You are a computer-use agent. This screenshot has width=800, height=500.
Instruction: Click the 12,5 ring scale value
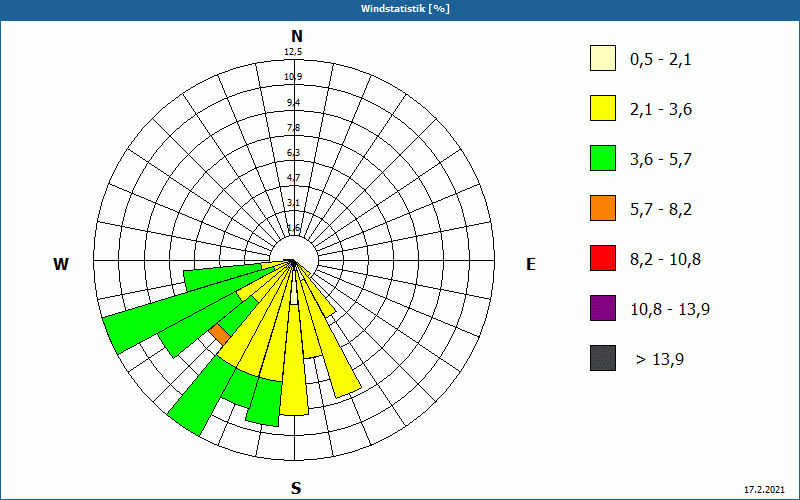point(294,52)
